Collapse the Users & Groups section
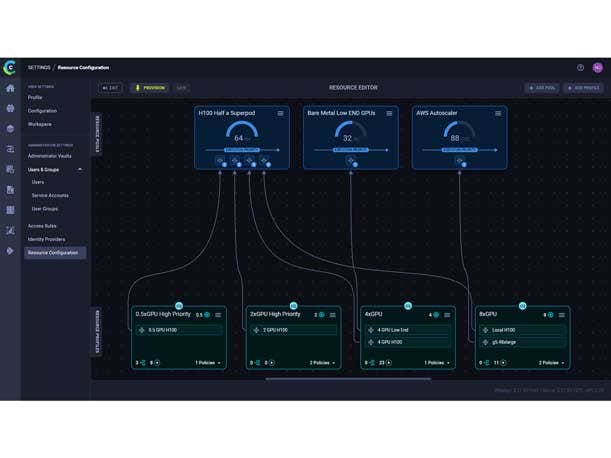The height and width of the screenshot is (458, 611). [x=80, y=169]
